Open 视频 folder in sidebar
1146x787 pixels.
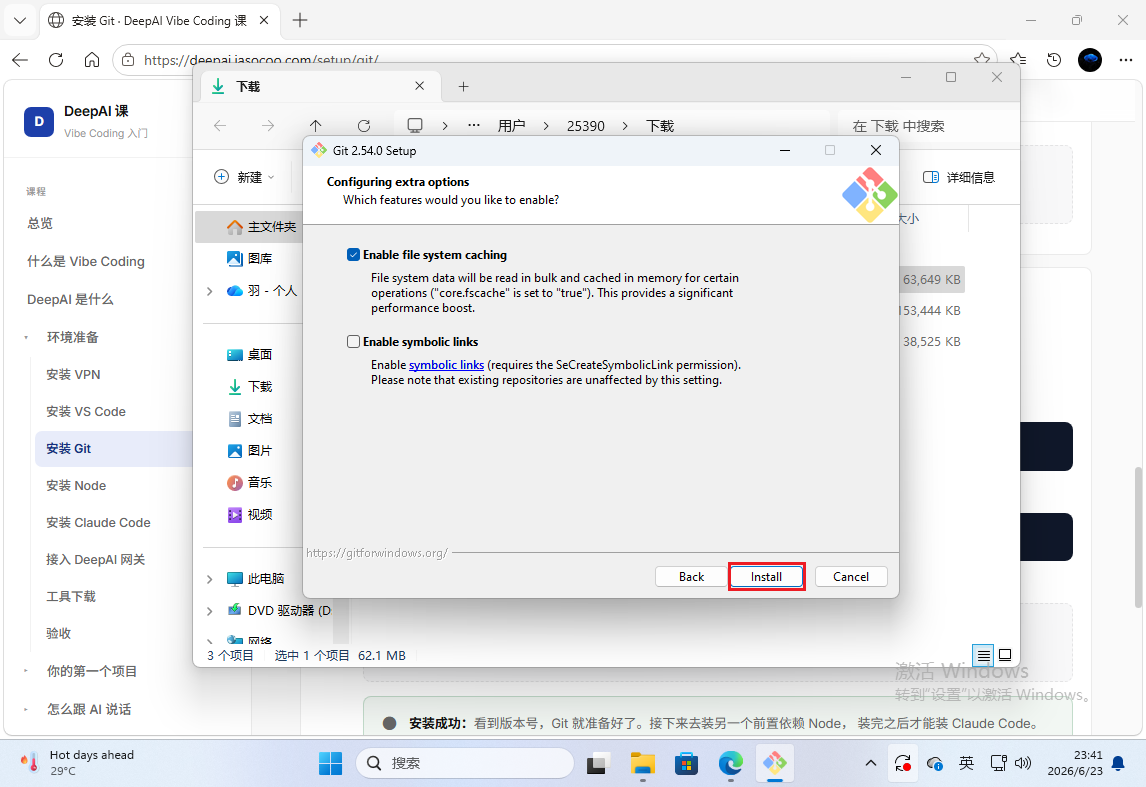pos(249,514)
